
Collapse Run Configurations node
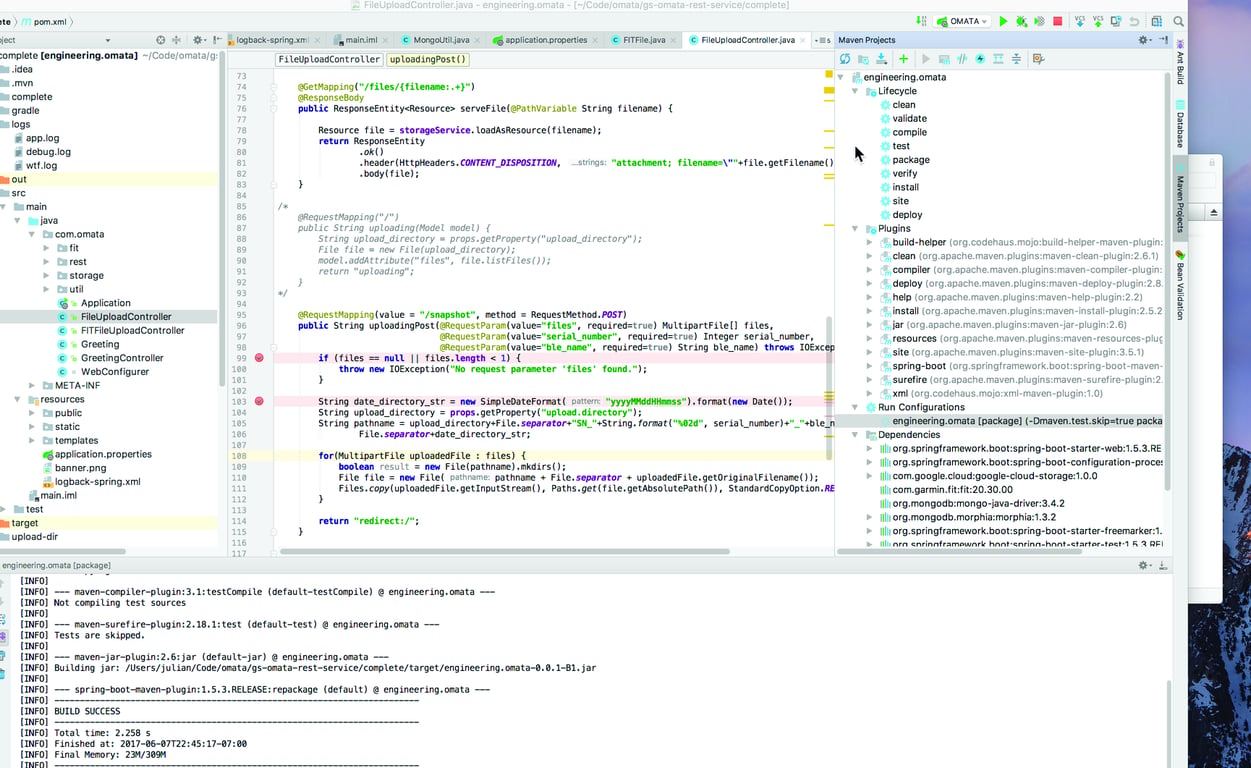(856, 407)
